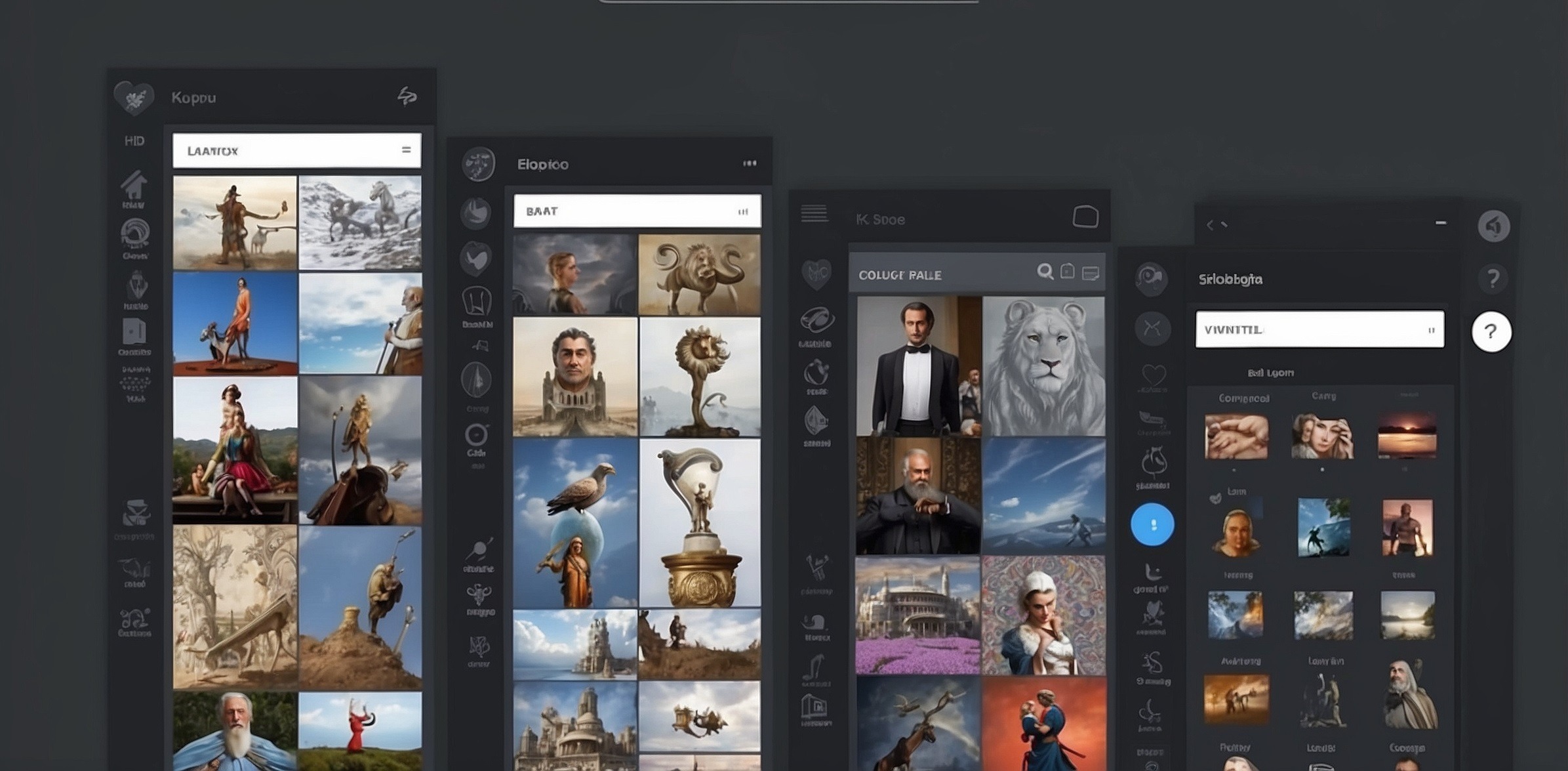Open the tuxedo man thumbnail in K Sooe

pos(919,365)
